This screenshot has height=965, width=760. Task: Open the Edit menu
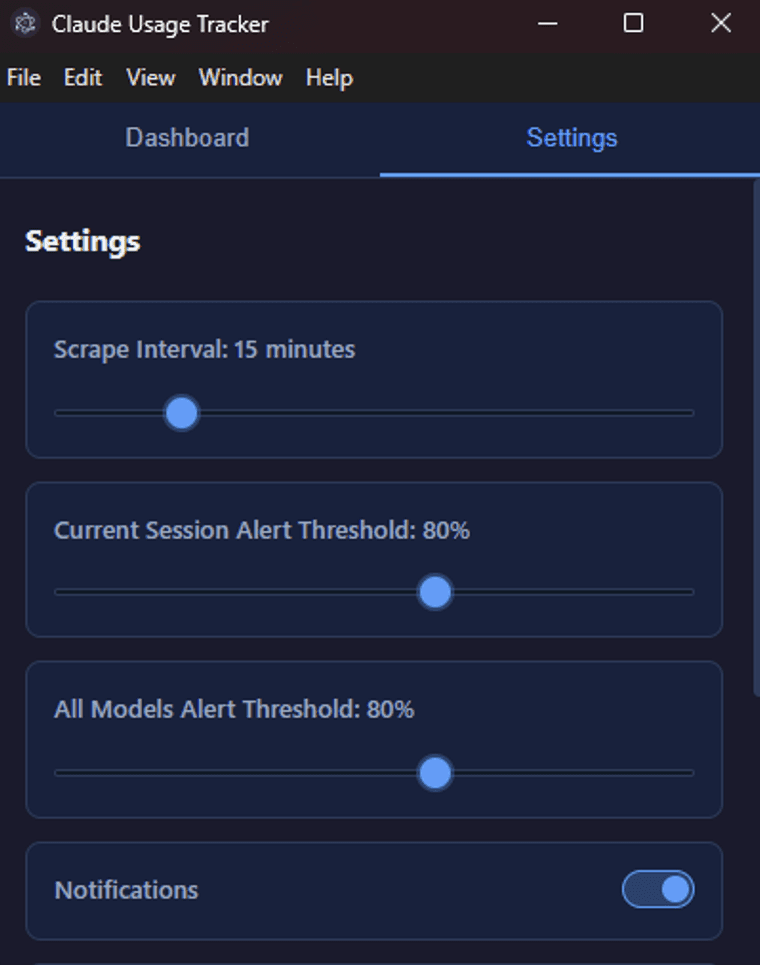(x=82, y=77)
